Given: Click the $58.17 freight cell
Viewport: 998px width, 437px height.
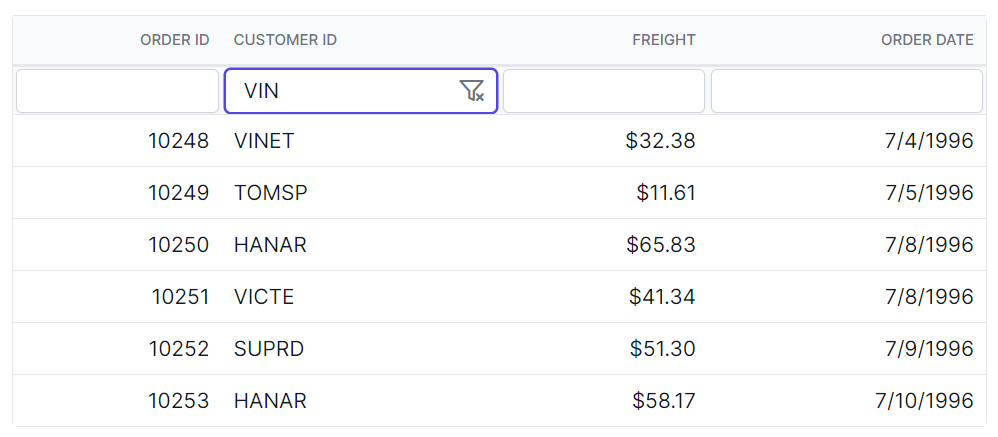Looking at the screenshot, I should [x=663, y=401].
